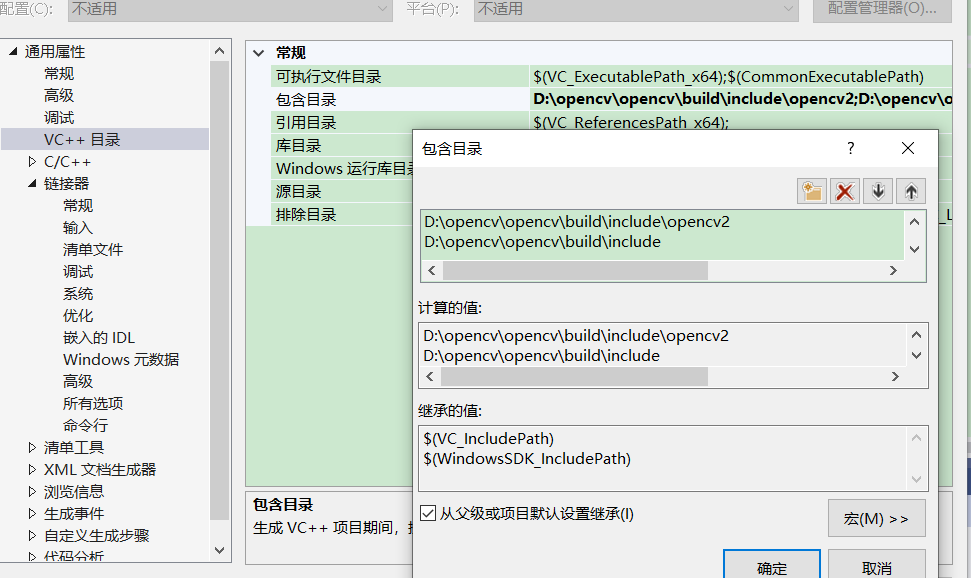This screenshot has height=578, width=971.
Task: Expand the 自定义生成步骤 node
Action: pos(32,535)
